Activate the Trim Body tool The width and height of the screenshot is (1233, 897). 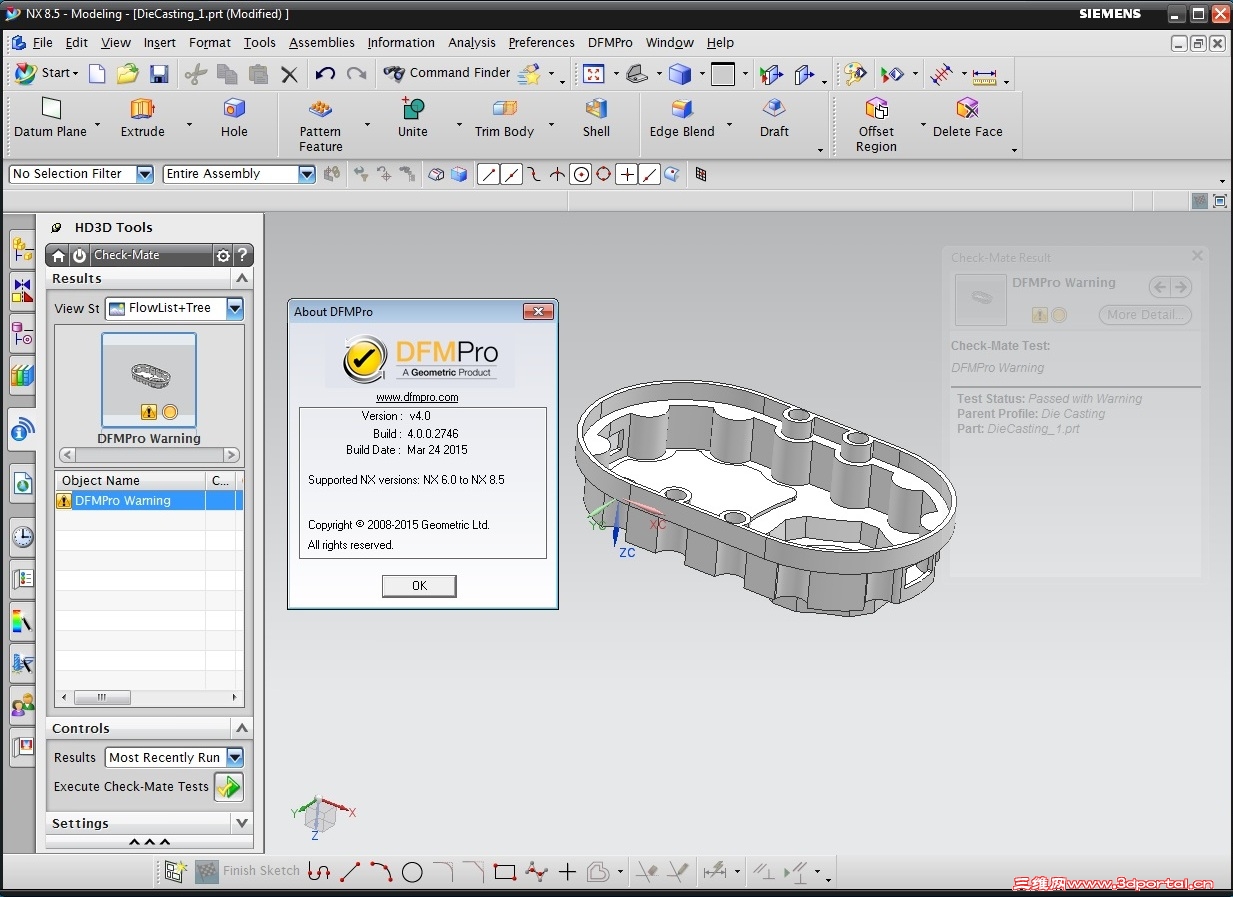click(504, 118)
